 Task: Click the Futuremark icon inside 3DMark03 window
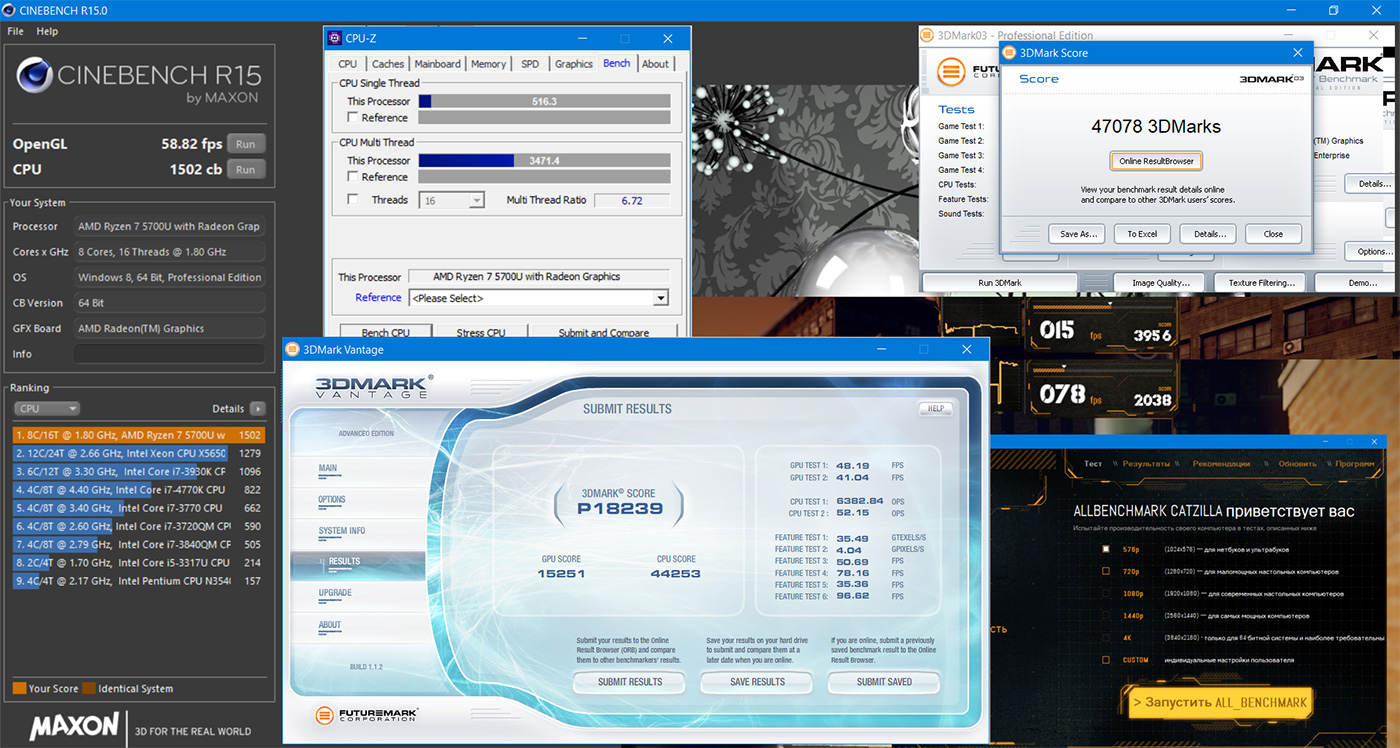949,71
